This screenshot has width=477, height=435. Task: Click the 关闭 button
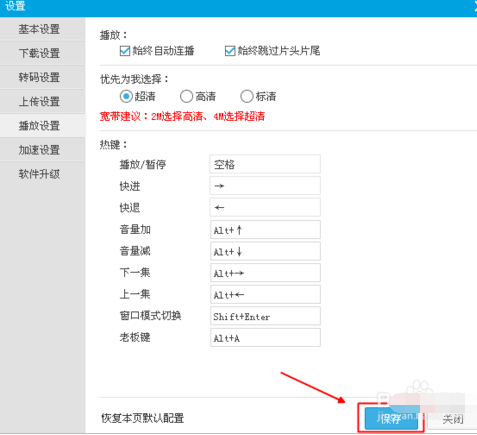point(453,419)
